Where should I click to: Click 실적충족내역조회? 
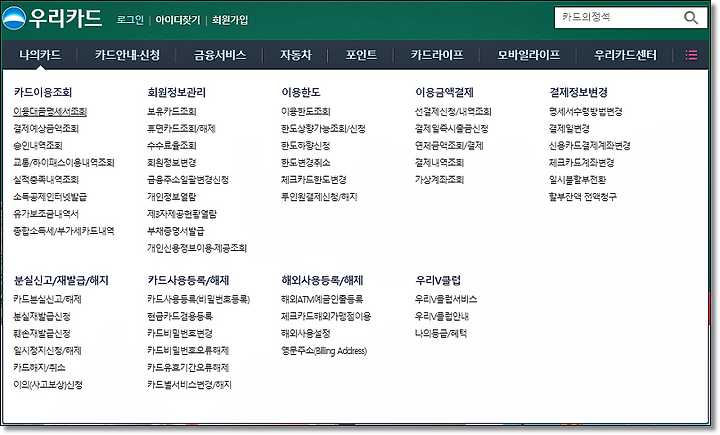click(46, 180)
